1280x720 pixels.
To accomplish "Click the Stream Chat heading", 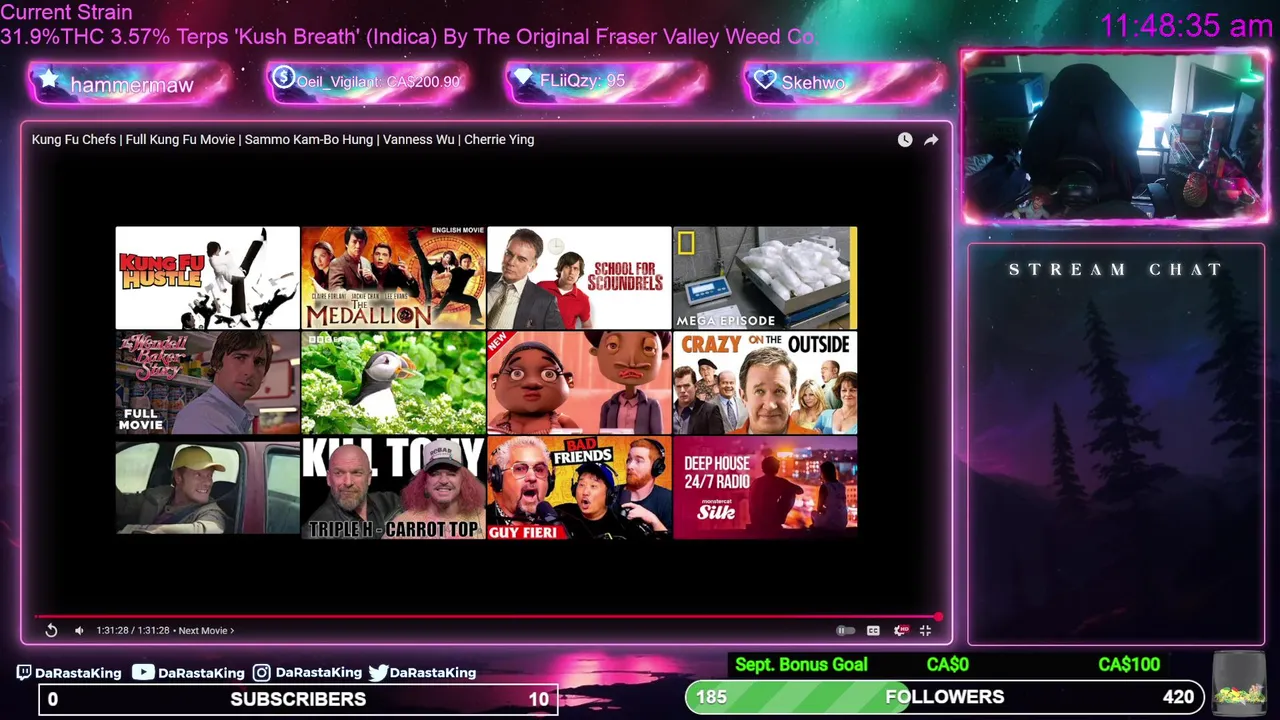I will coord(1115,269).
